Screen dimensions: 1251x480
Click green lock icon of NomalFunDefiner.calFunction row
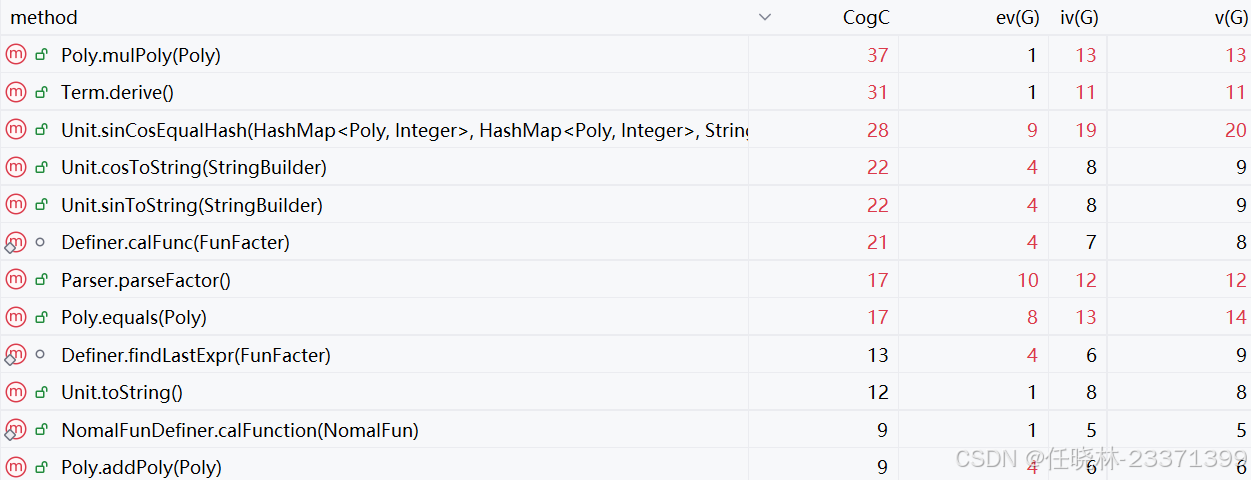pyautogui.click(x=41, y=430)
